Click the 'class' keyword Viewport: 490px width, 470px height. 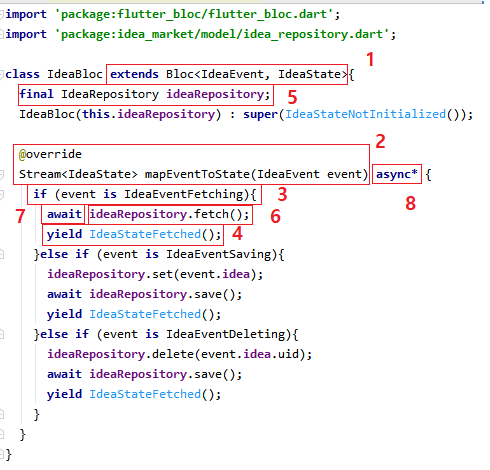tap(22, 74)
